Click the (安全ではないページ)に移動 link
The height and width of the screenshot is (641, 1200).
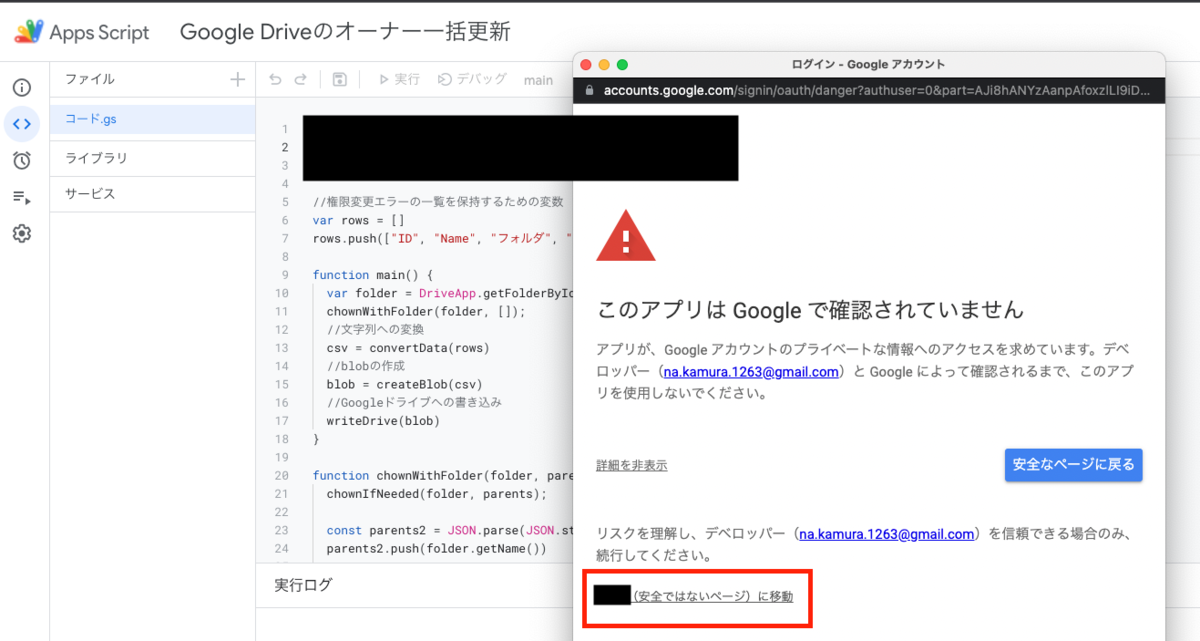[x=713, y=596]
